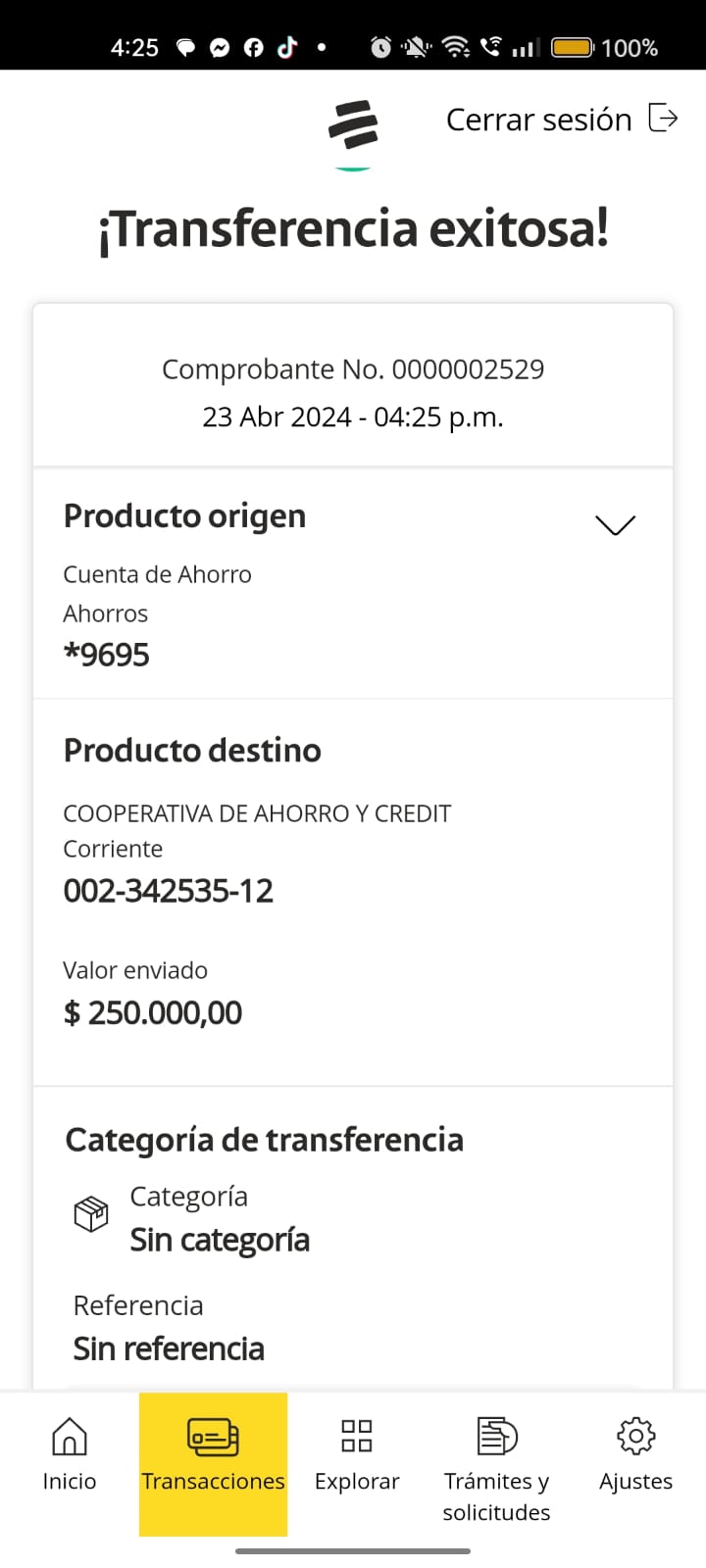This screenshot has height=1568, width=706.
Task: Tap the Trámites y solicitudes document icon
Action: coord(496,1437)
